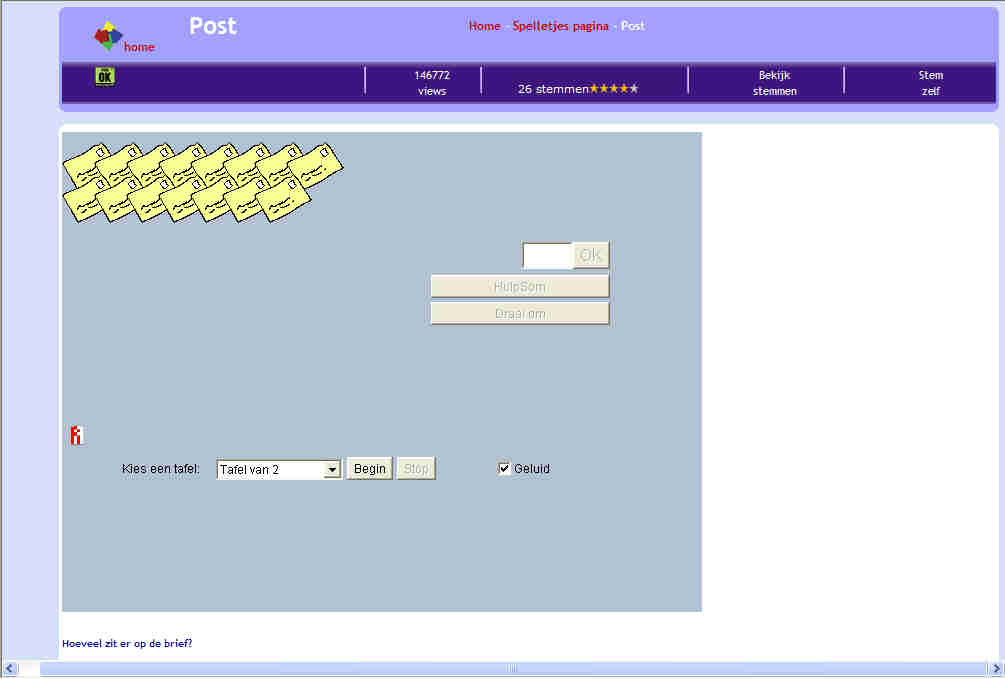The width and height of the screenshot is (1005, 679).
Task: Focus the answer input field beside Ok
Action: tap(547, 256)
